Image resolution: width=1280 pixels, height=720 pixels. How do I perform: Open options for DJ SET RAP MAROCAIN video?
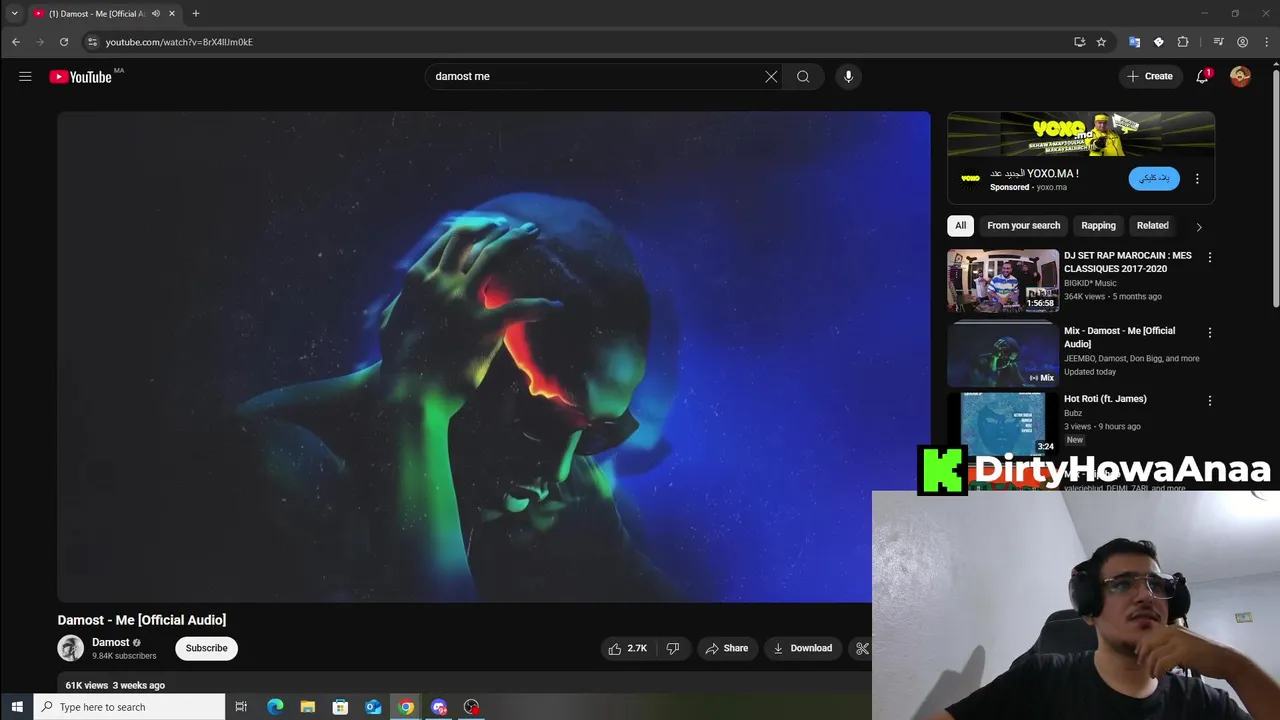tap(1209, 257)
